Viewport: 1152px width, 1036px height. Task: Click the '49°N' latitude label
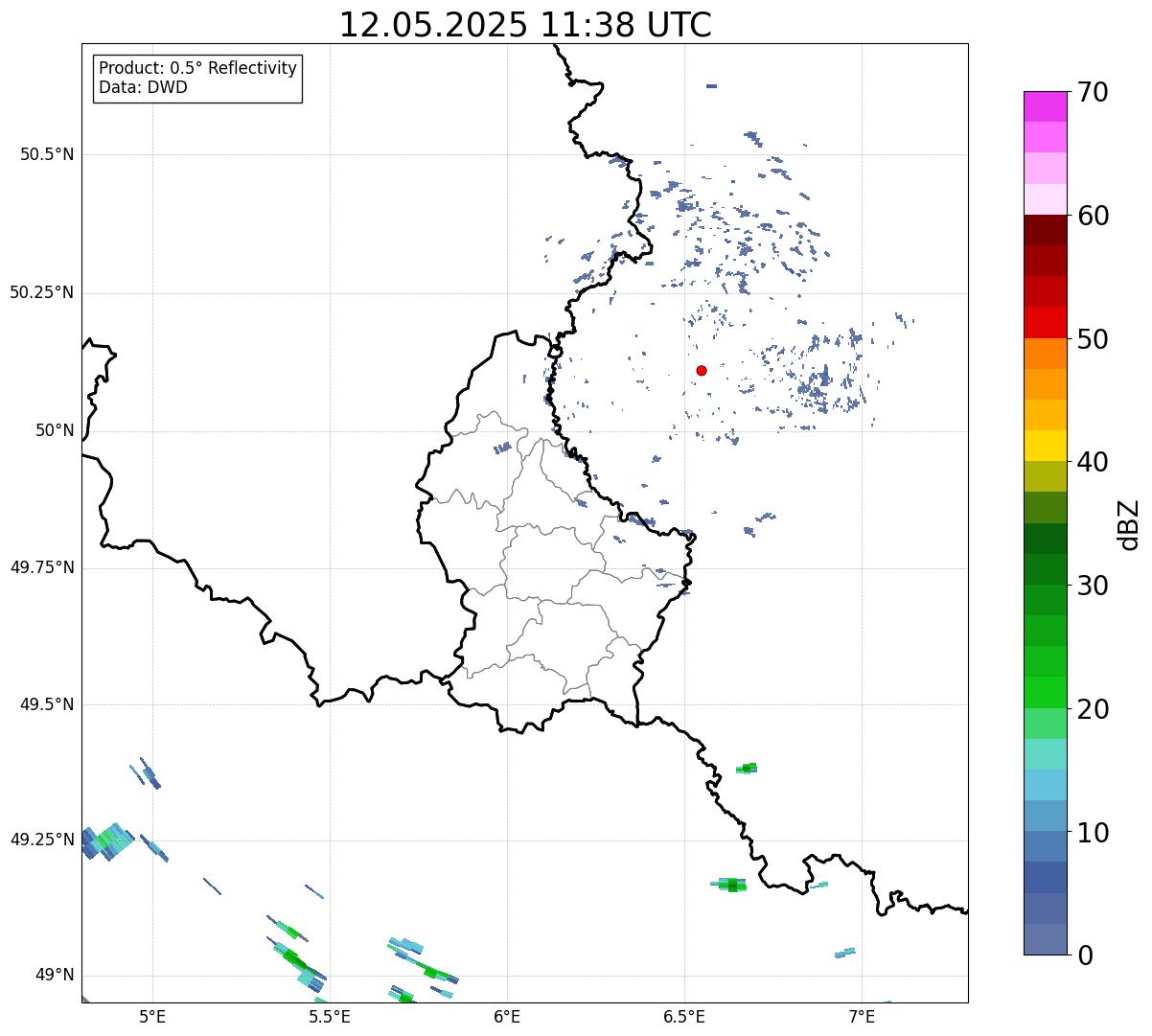click(x=55, y=976)
